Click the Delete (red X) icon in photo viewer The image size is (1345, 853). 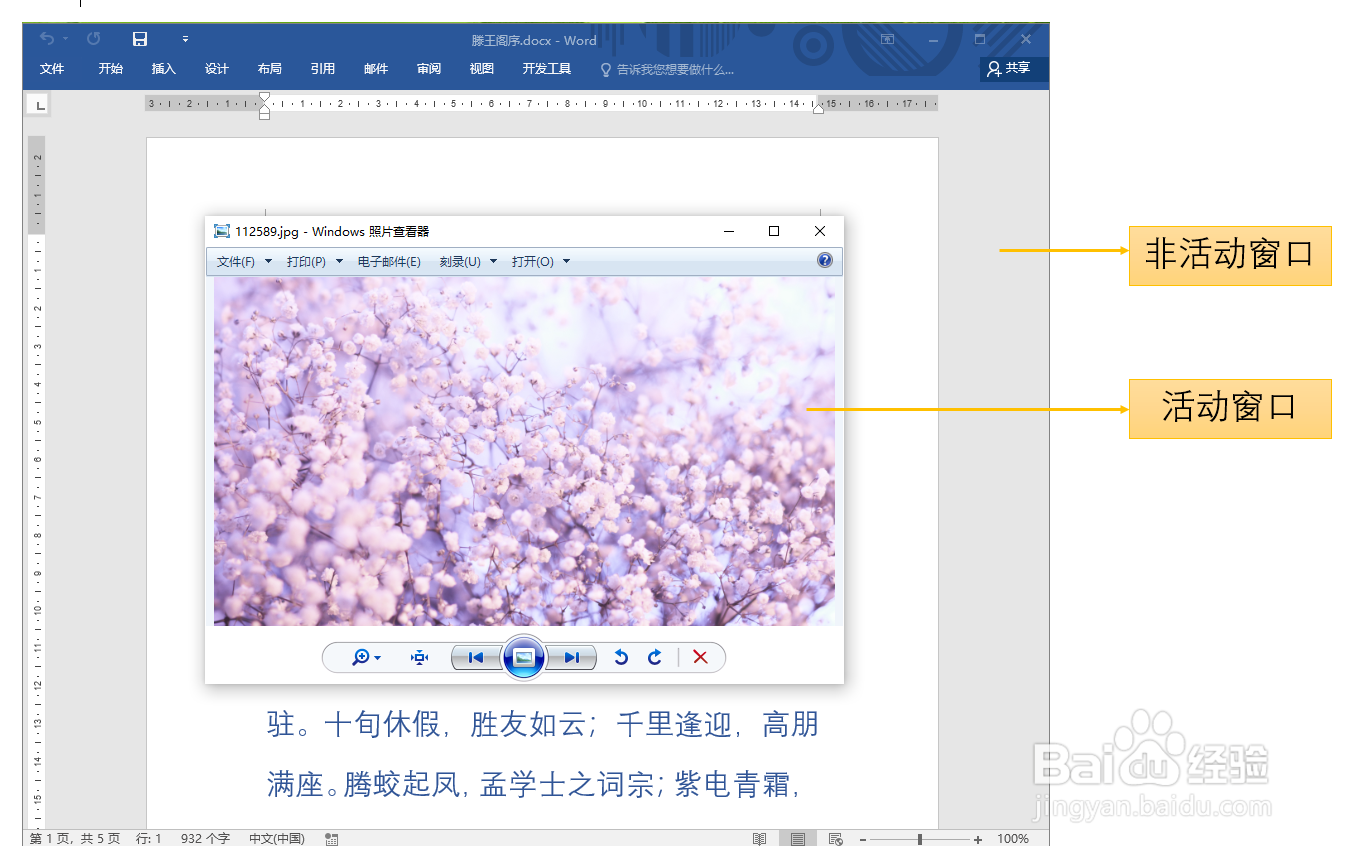pos(701,657)
